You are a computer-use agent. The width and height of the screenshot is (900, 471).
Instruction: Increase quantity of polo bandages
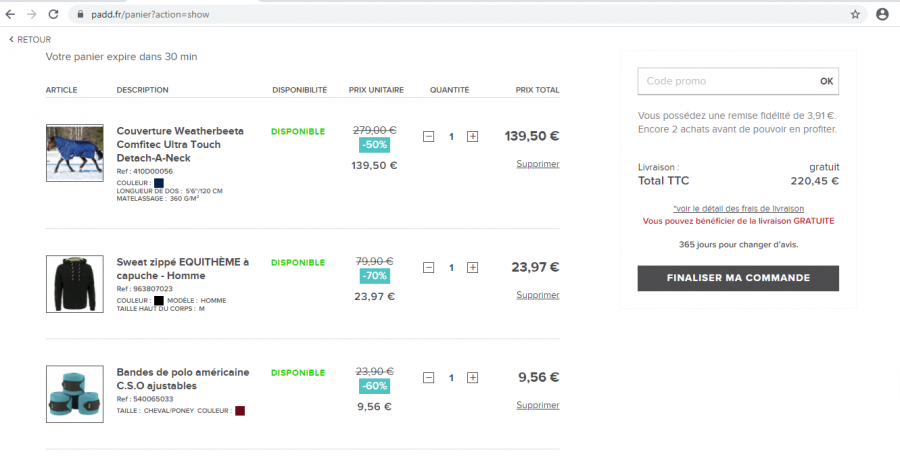(x=473, y=378)
